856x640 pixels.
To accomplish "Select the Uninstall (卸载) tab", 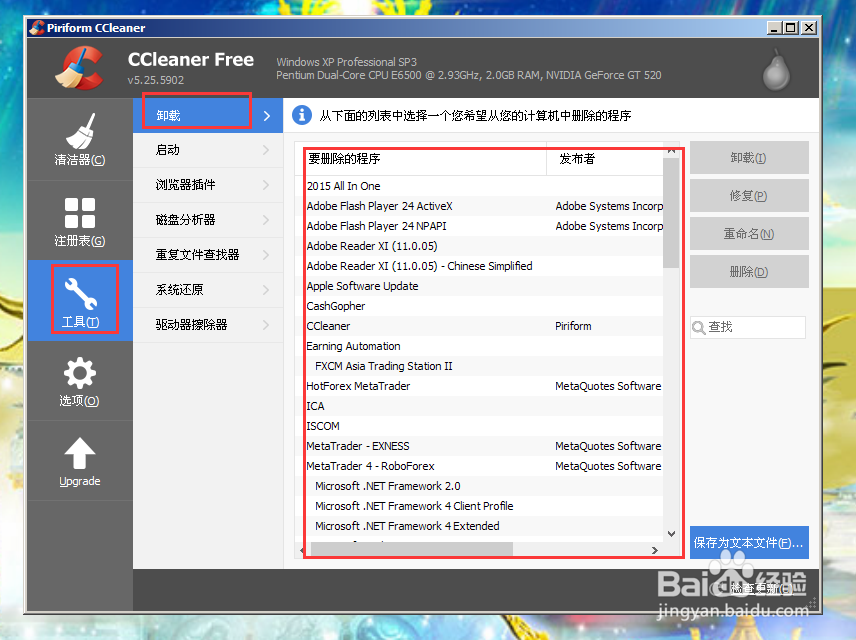I will pos(208,115).
